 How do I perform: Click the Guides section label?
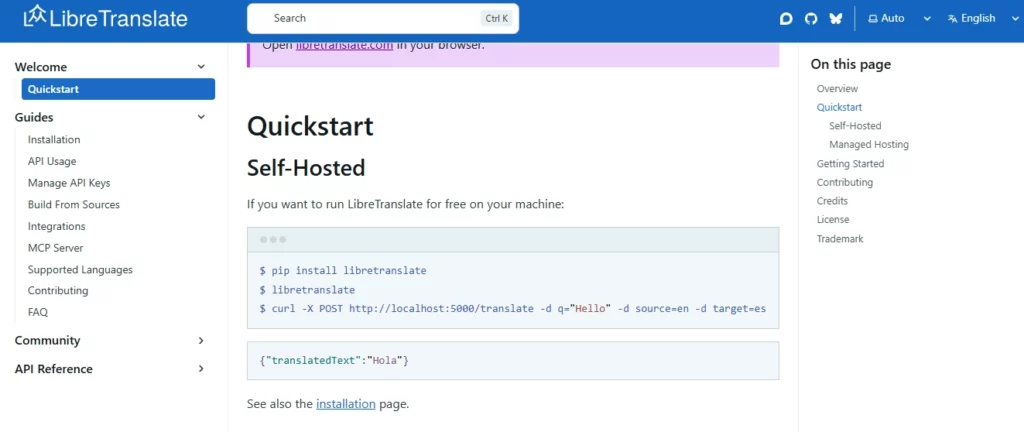click(34, 117)
